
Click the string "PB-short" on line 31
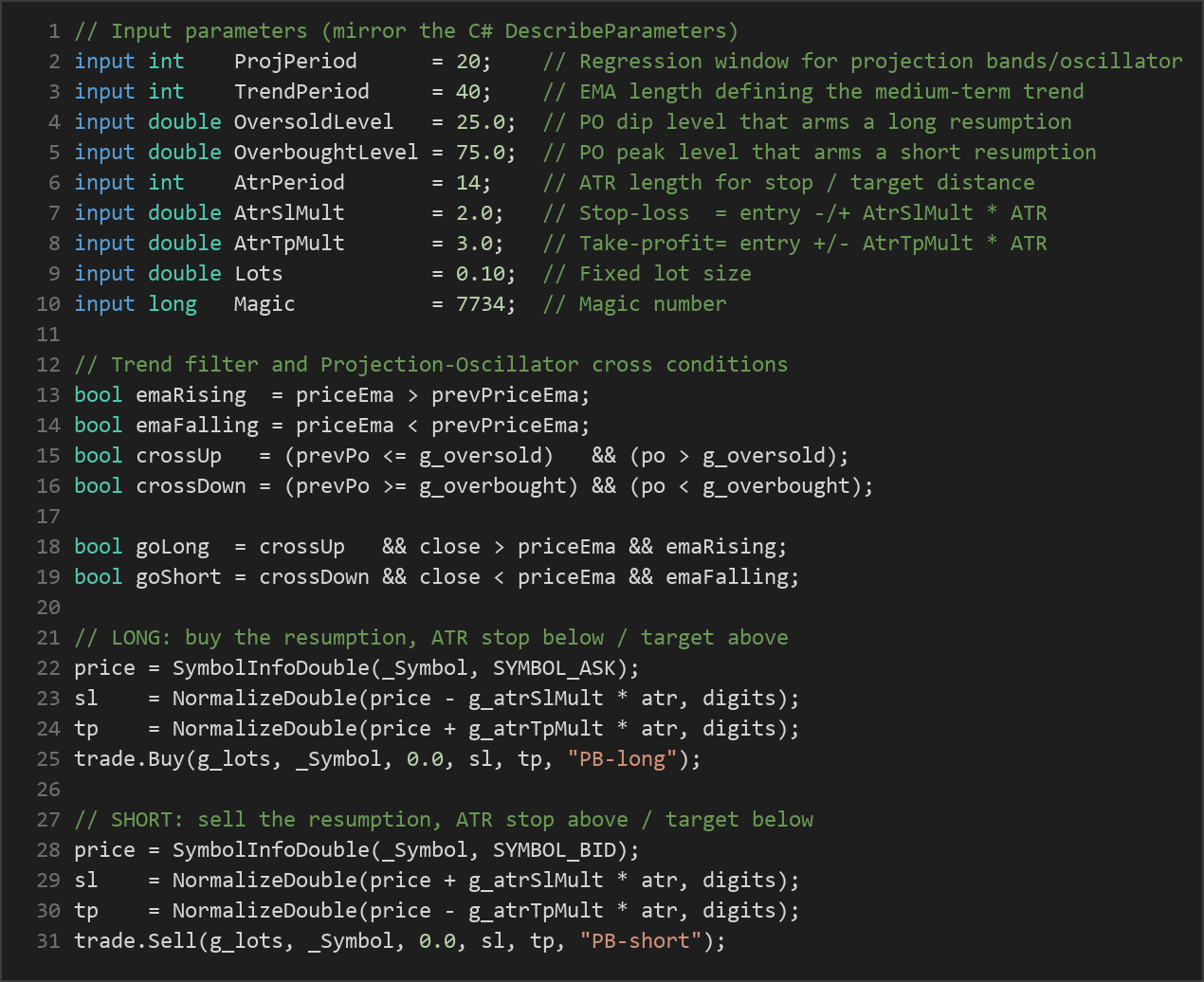coord(641,941)
